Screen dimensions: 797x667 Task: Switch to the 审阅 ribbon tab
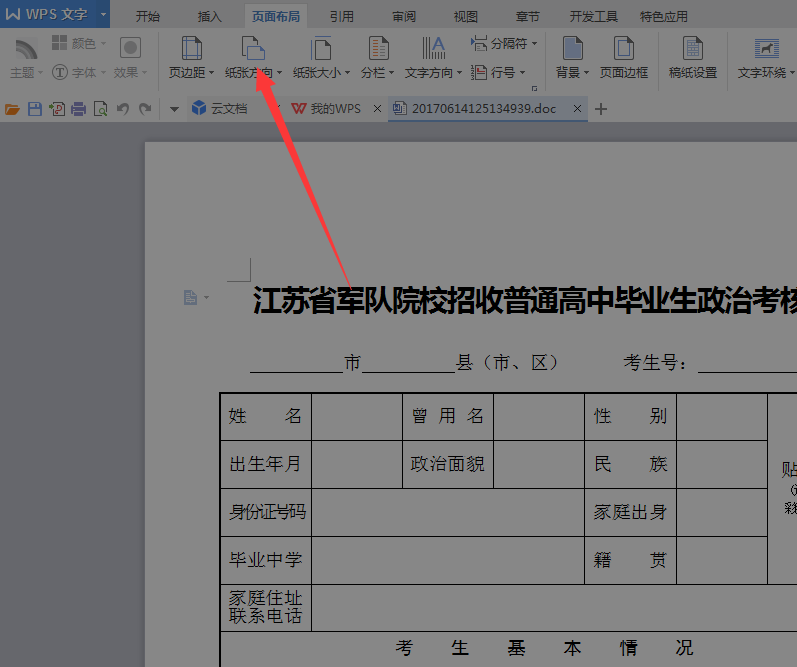click(x=404, y=16)
